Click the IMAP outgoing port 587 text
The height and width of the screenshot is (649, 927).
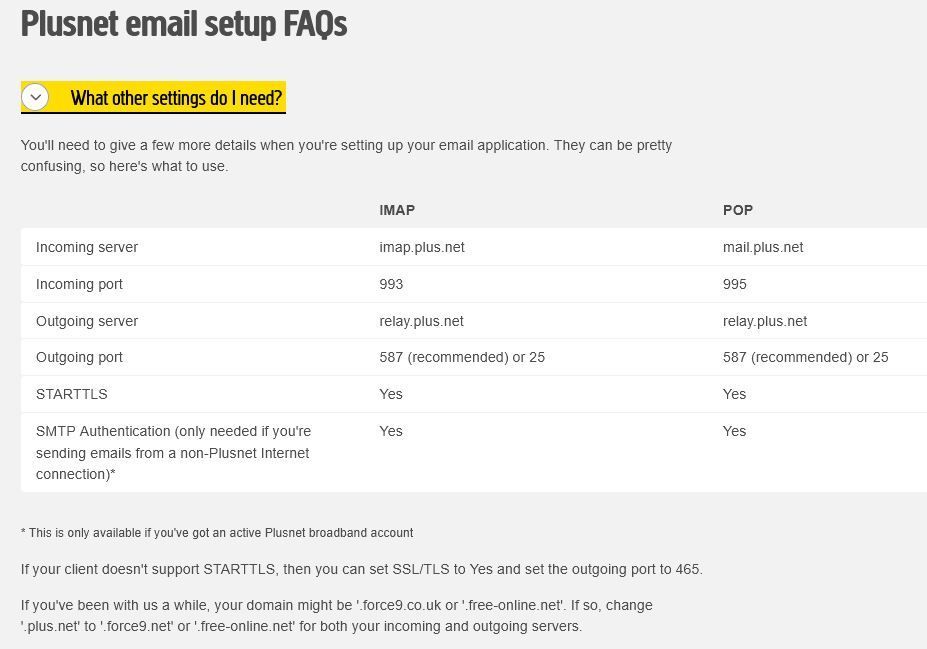tap(462, 357)
